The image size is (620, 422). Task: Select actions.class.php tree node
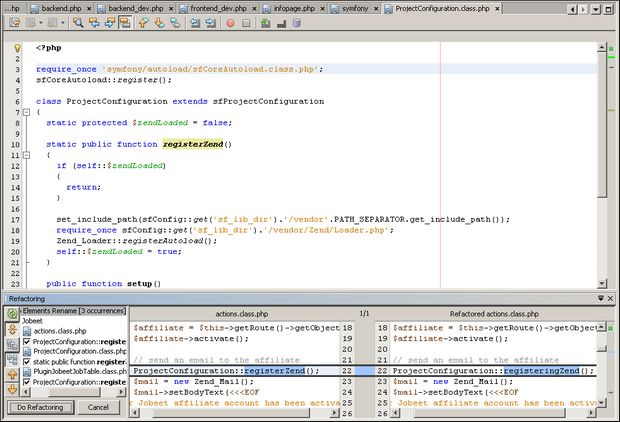[x=55, y=331]
